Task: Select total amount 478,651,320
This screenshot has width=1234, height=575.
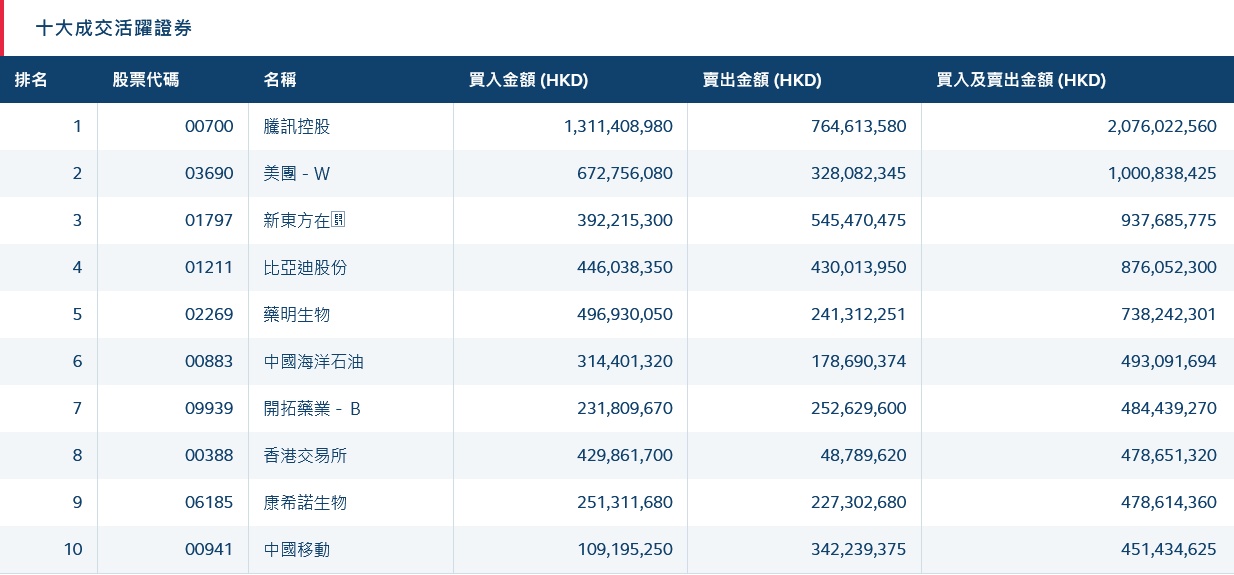Action: pos(1169,455)
